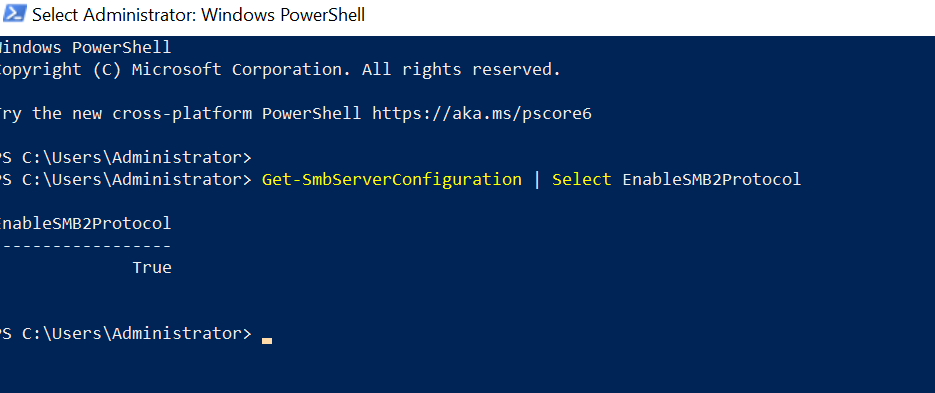Click the first empty Administrator prompt line
Image resolution: width=935 pixels, height=393 pixels.
(x=125, y=158)
